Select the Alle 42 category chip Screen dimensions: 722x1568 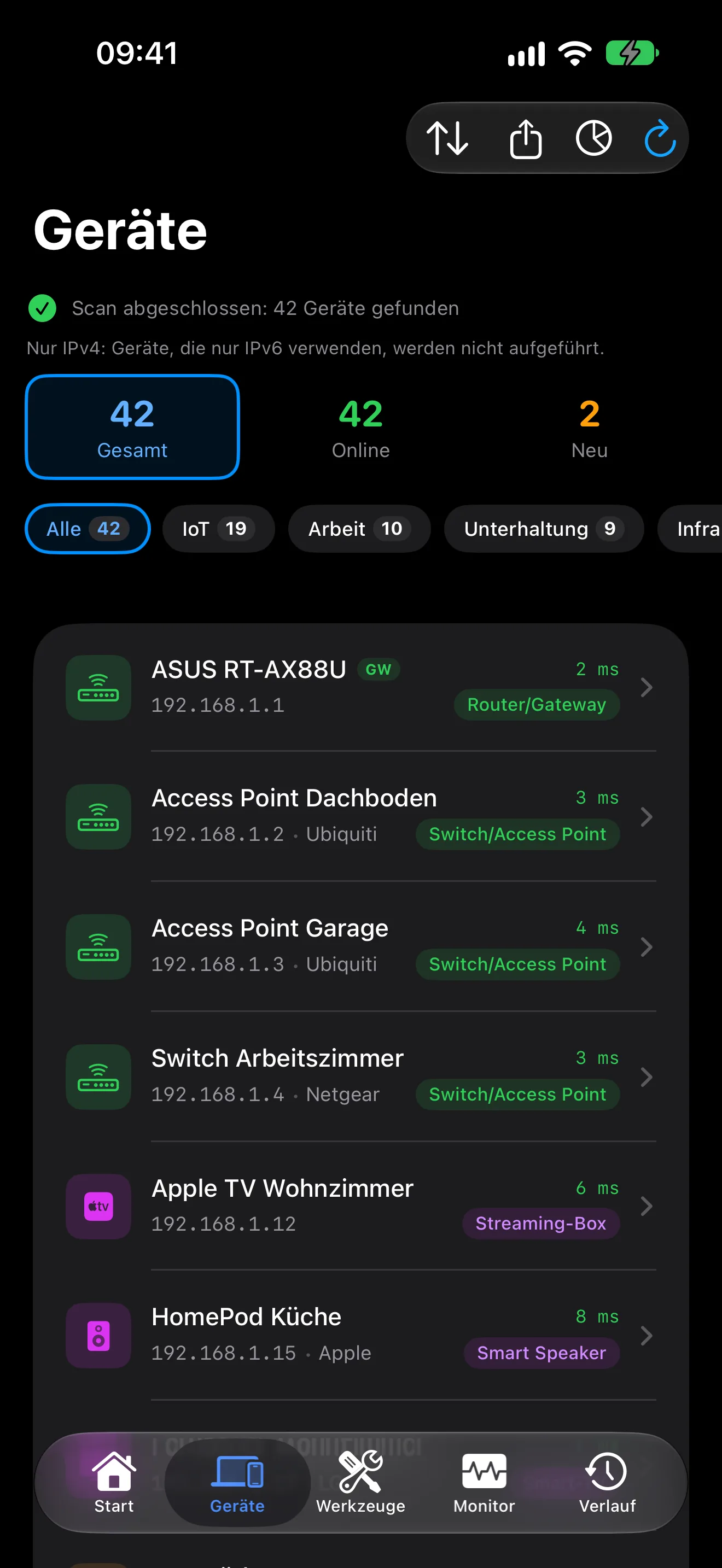pyautogui.click(x=88, y=528)
